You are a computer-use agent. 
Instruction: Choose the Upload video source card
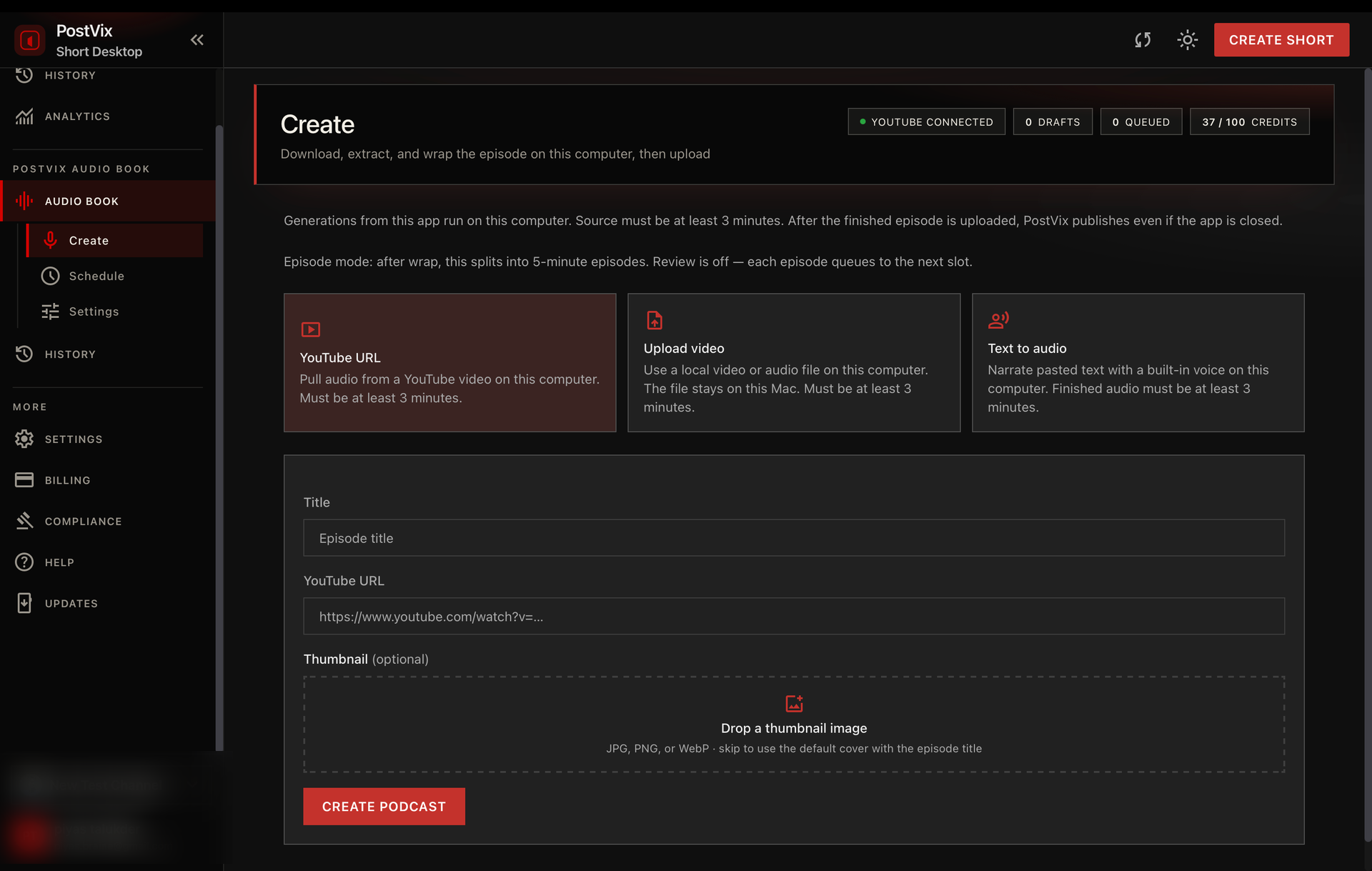794,363
